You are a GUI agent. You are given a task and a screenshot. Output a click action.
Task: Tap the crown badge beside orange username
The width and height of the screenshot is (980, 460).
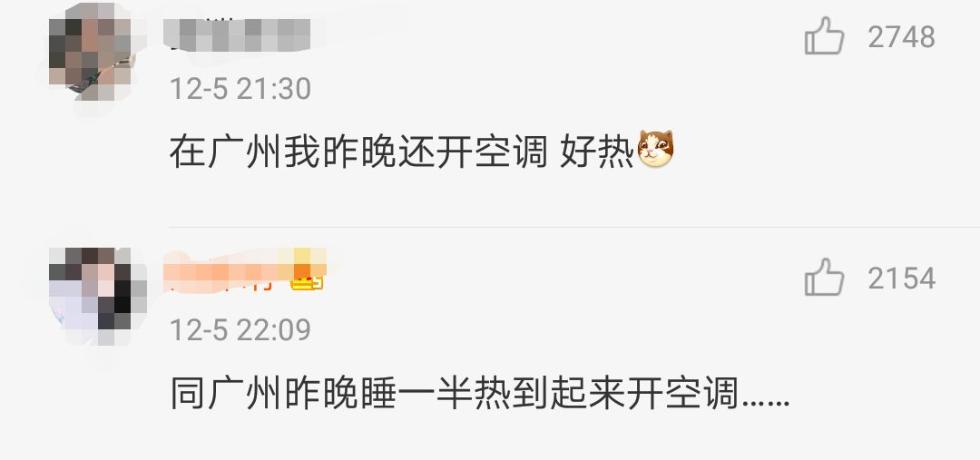click(x=307, y=281)
